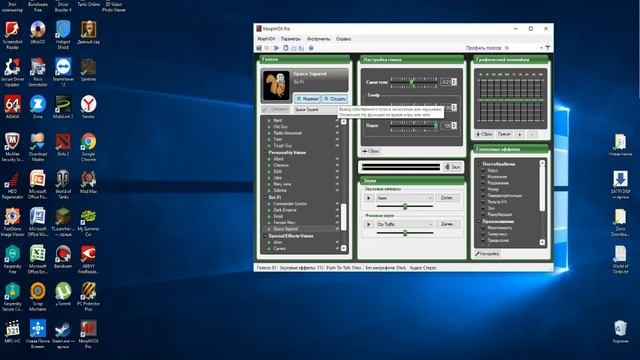
Task: Launch Hotspot Shield from the desktop
Action: (x=63, y=35)
